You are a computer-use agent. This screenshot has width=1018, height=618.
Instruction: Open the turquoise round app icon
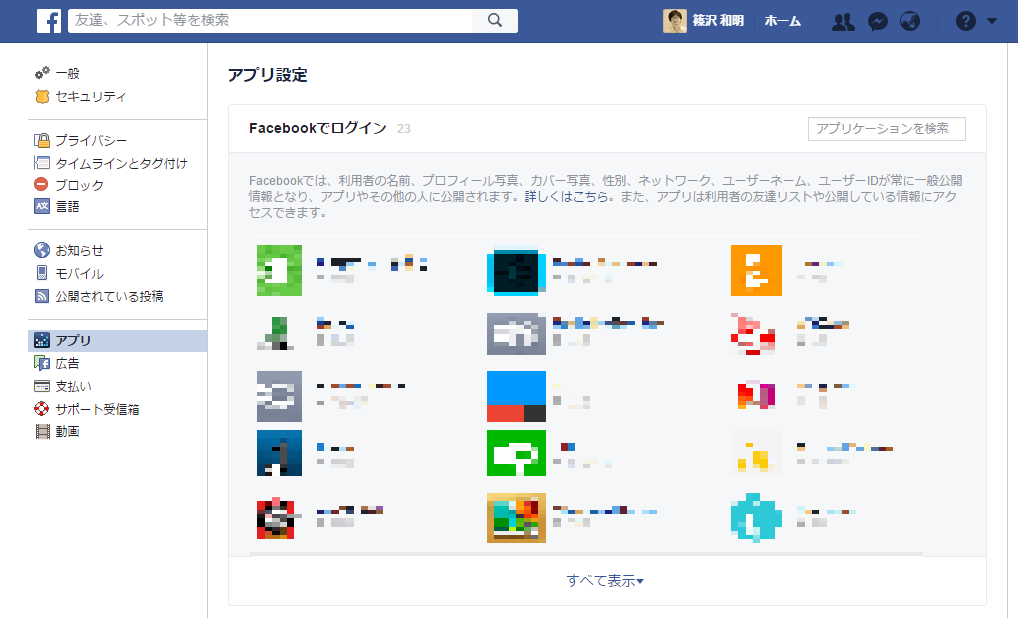point(756,517)
